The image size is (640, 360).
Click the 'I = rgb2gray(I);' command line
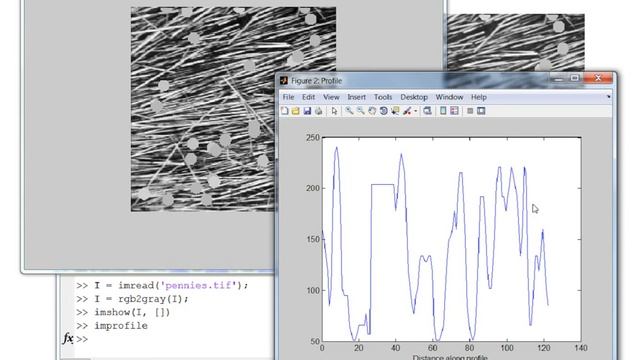point(142,299)
